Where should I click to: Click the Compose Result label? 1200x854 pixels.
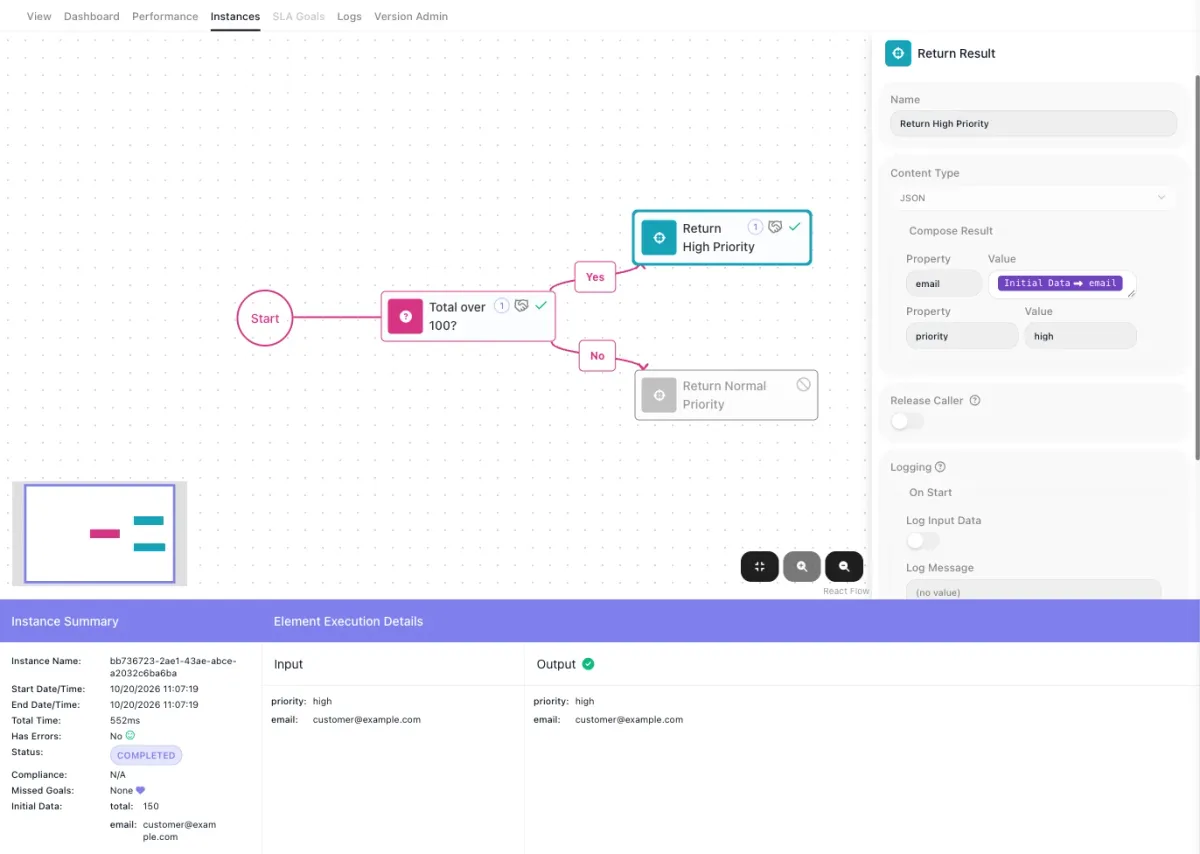click(x=951, y=231)
